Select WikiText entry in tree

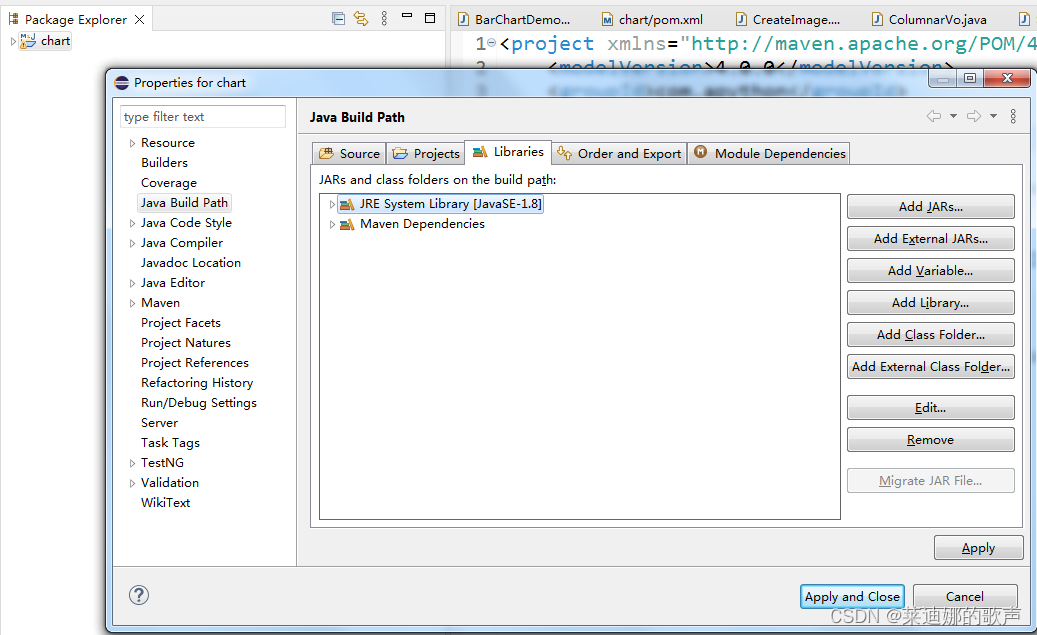point(165,503)
